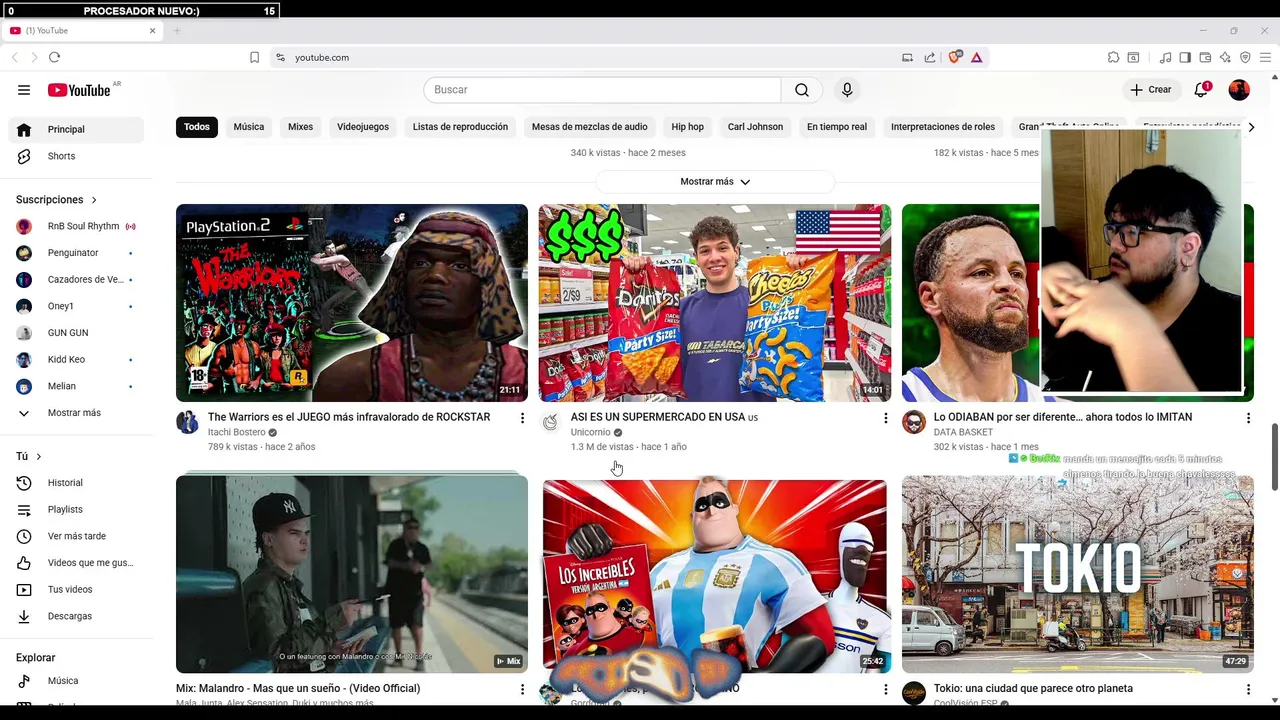Click the share page icon in address bar

click(930, 58)
